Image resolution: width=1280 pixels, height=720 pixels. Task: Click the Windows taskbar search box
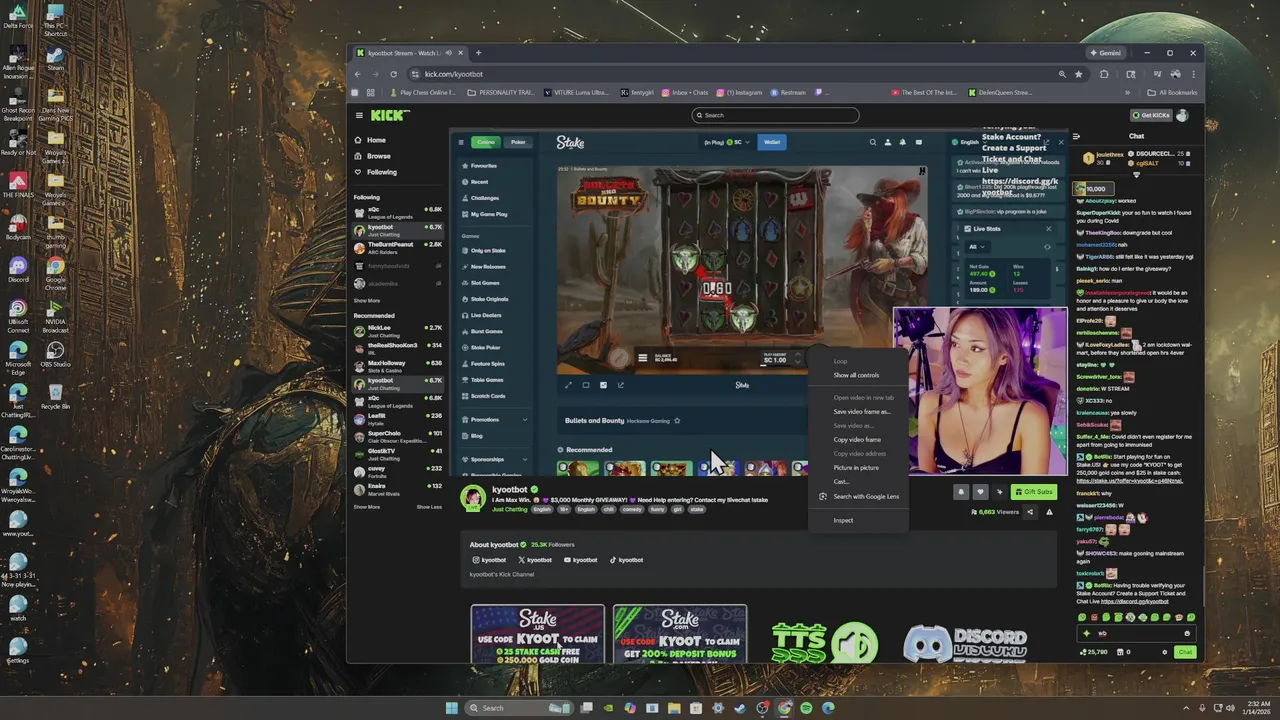pyautogui.click(x=519, y=708)
